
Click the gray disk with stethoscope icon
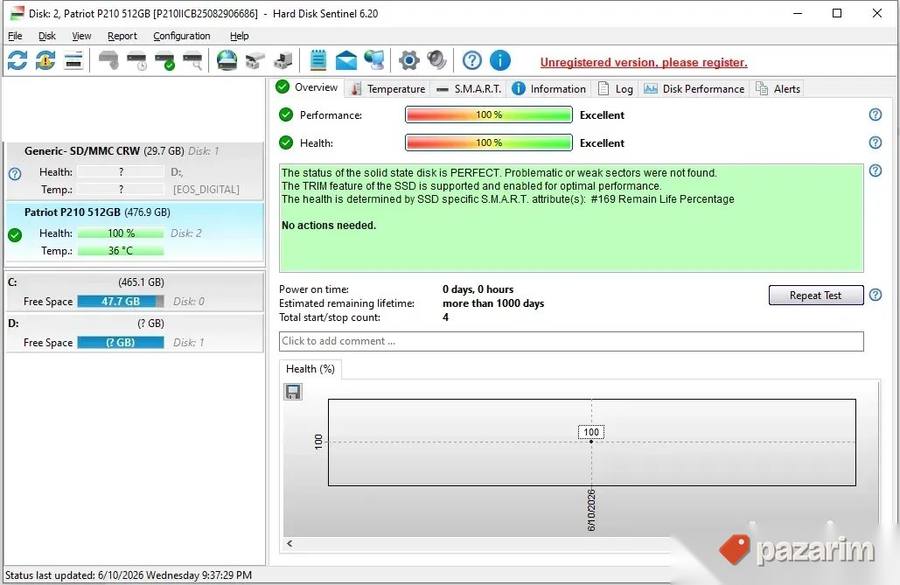pyautogui.click(x=108, y=60)
